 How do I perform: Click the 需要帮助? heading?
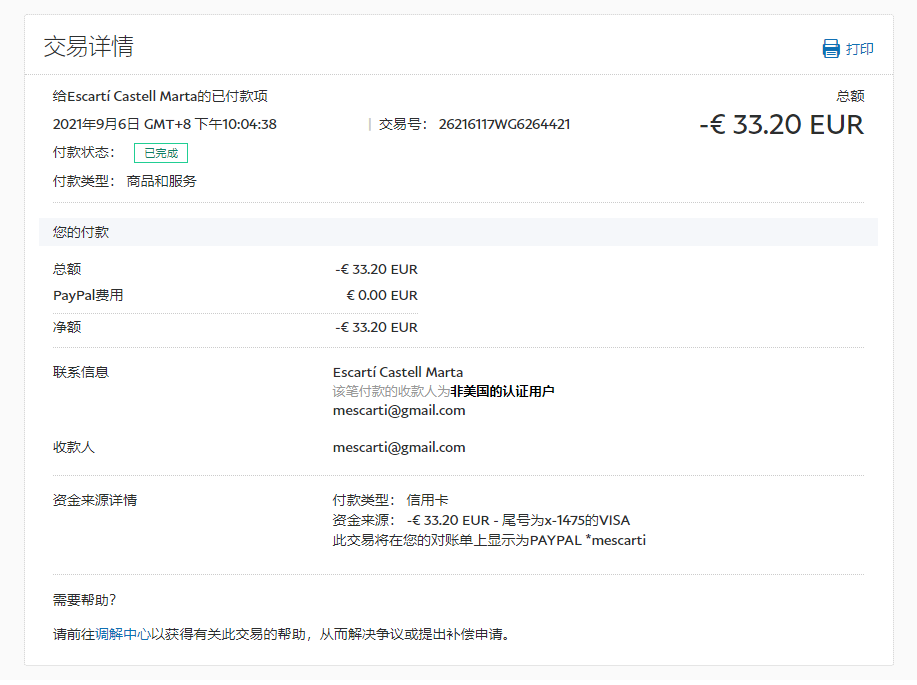(x=85, y=600)
